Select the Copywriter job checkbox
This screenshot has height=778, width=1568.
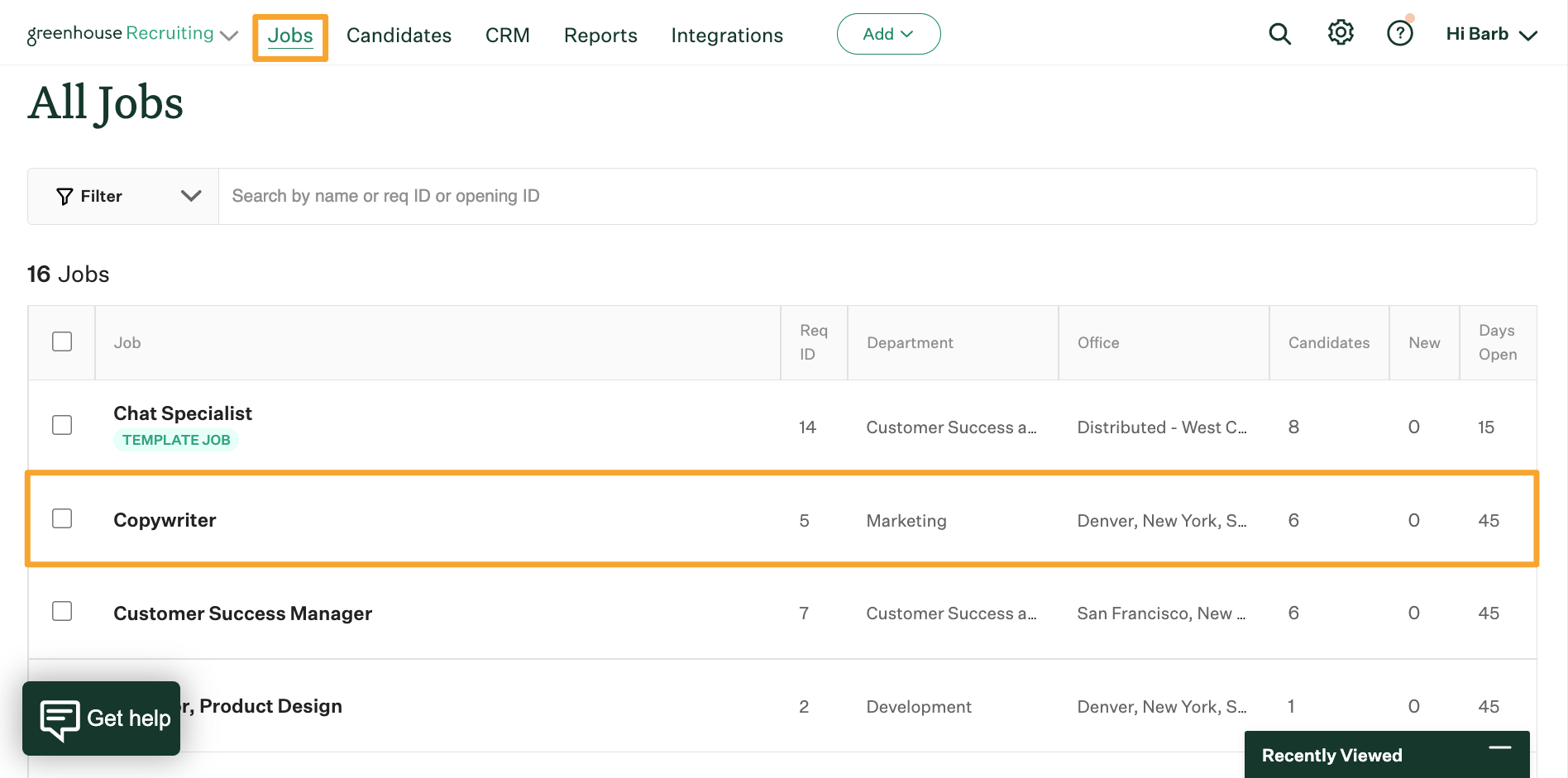coord(62,519)
